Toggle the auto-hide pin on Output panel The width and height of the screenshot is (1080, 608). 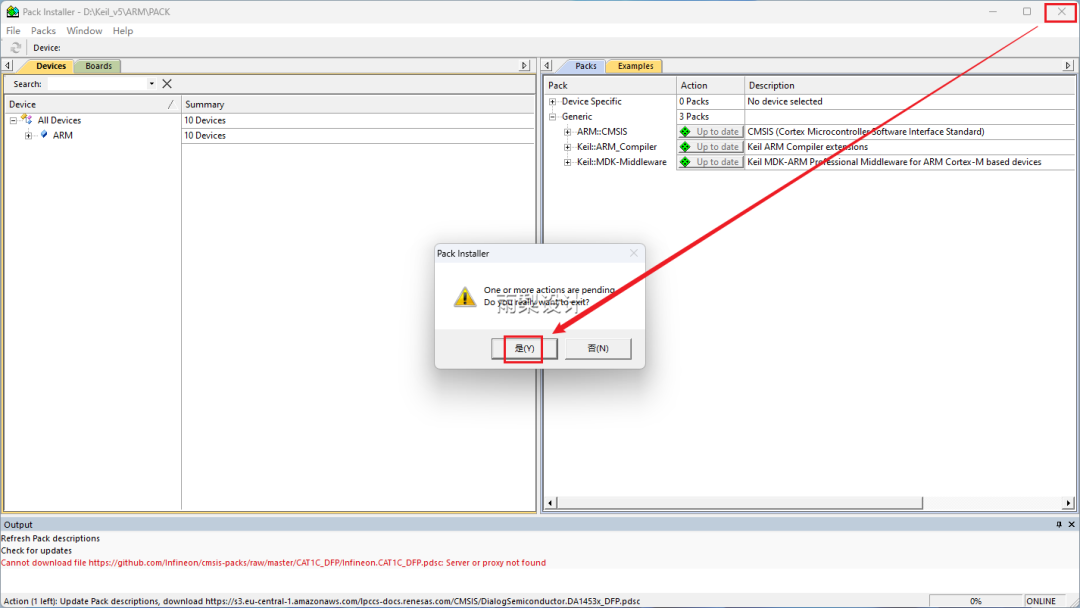[x=1058, y=524]
